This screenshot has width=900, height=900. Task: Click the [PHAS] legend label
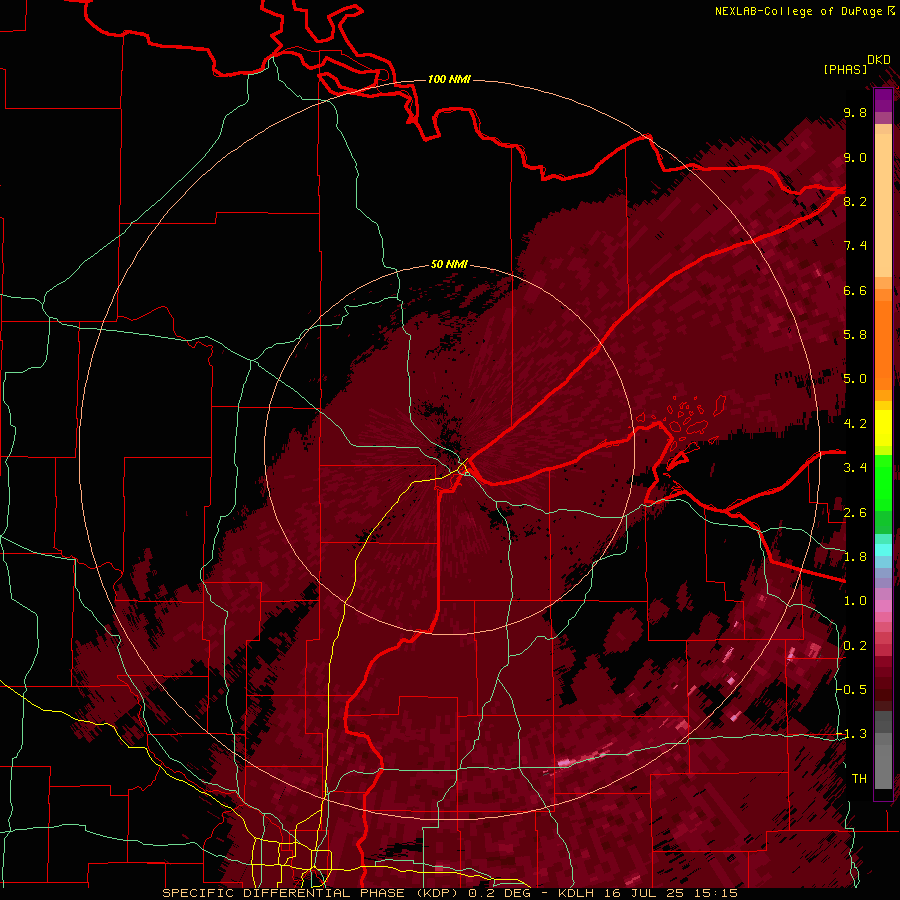tap(844, 70)
